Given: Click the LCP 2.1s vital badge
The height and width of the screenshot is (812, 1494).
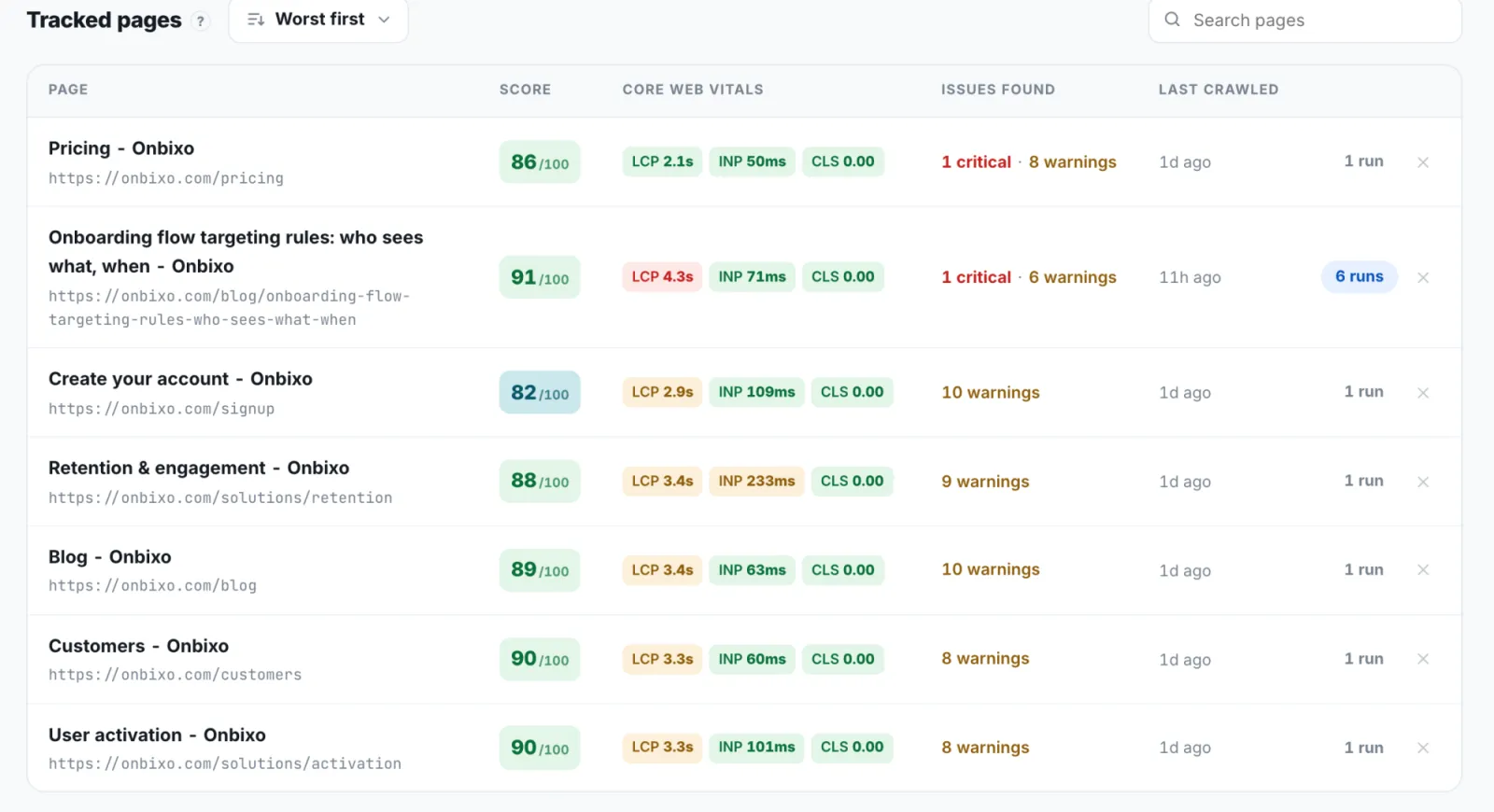Looking at the screenshot, I should point(662,161).
